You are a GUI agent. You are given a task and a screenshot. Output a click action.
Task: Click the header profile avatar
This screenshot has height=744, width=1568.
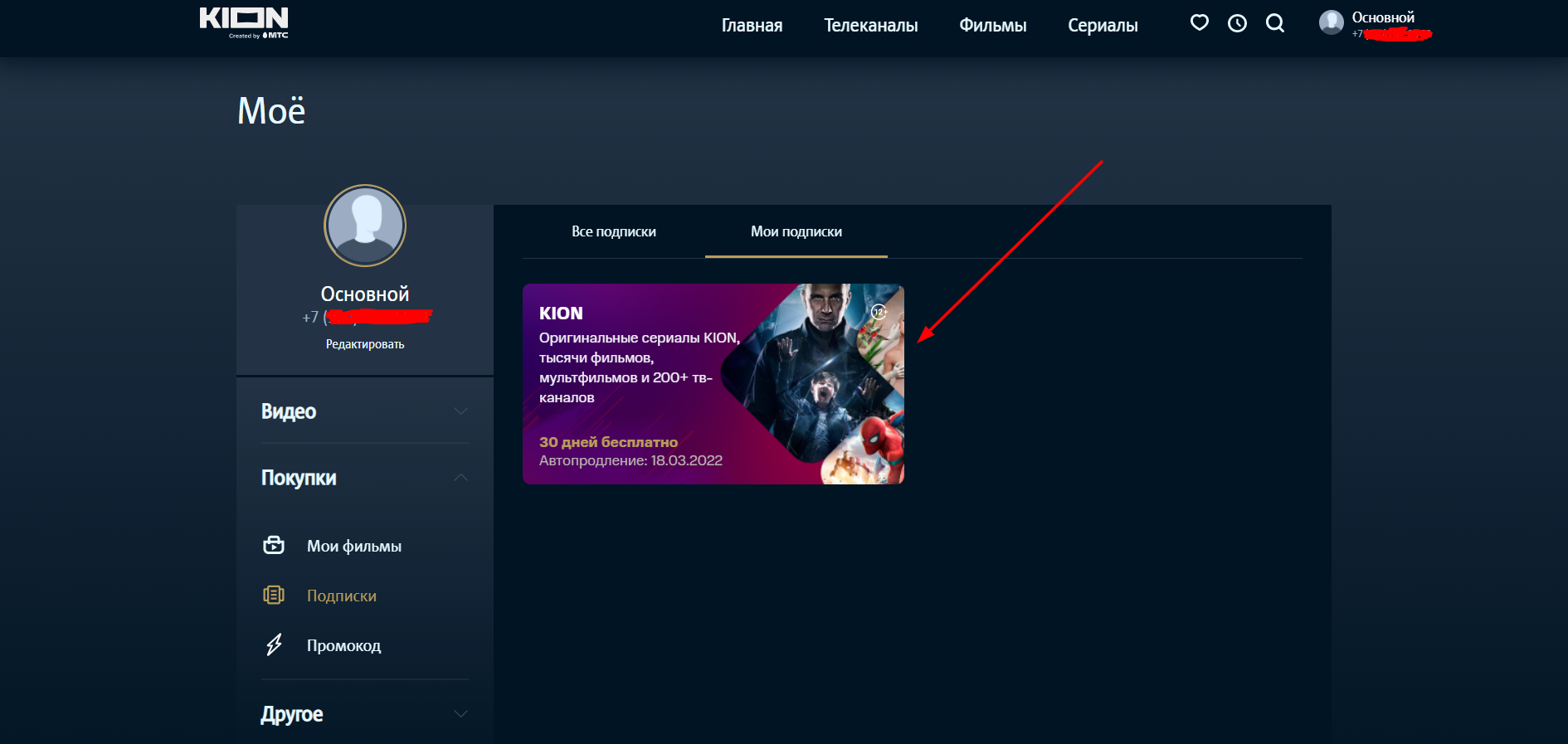[1331, 22]
